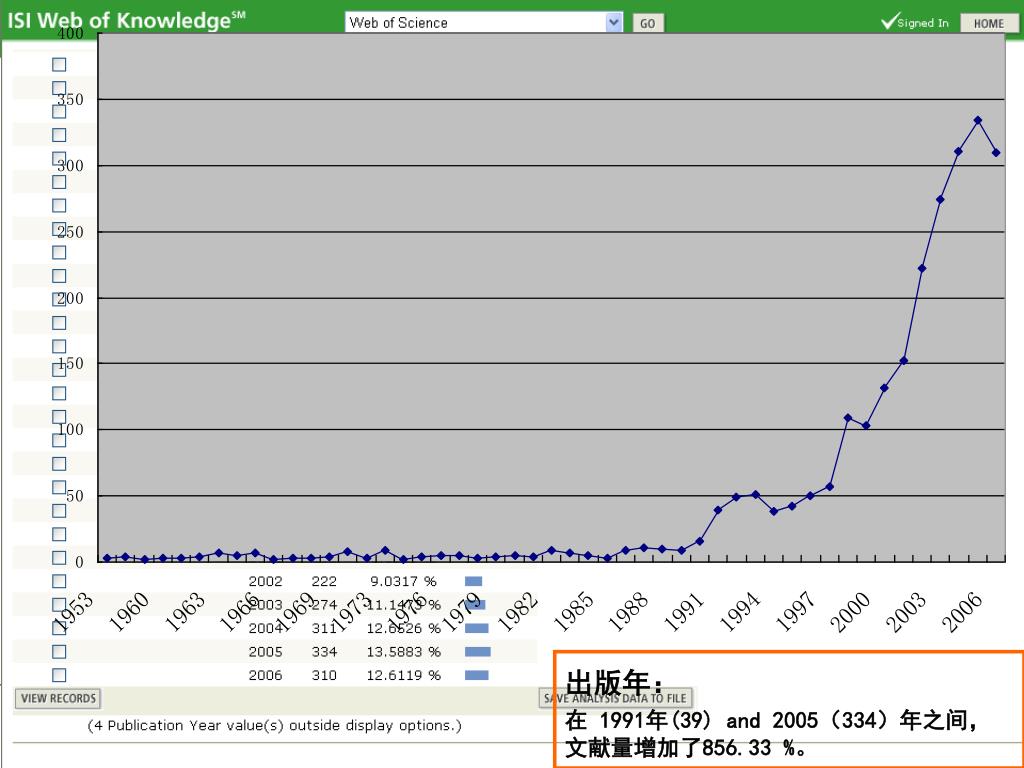This screenshot has width=1024, height=768.
Task: Click the Web of Science database selector text
Action: [x=475, y=22]
